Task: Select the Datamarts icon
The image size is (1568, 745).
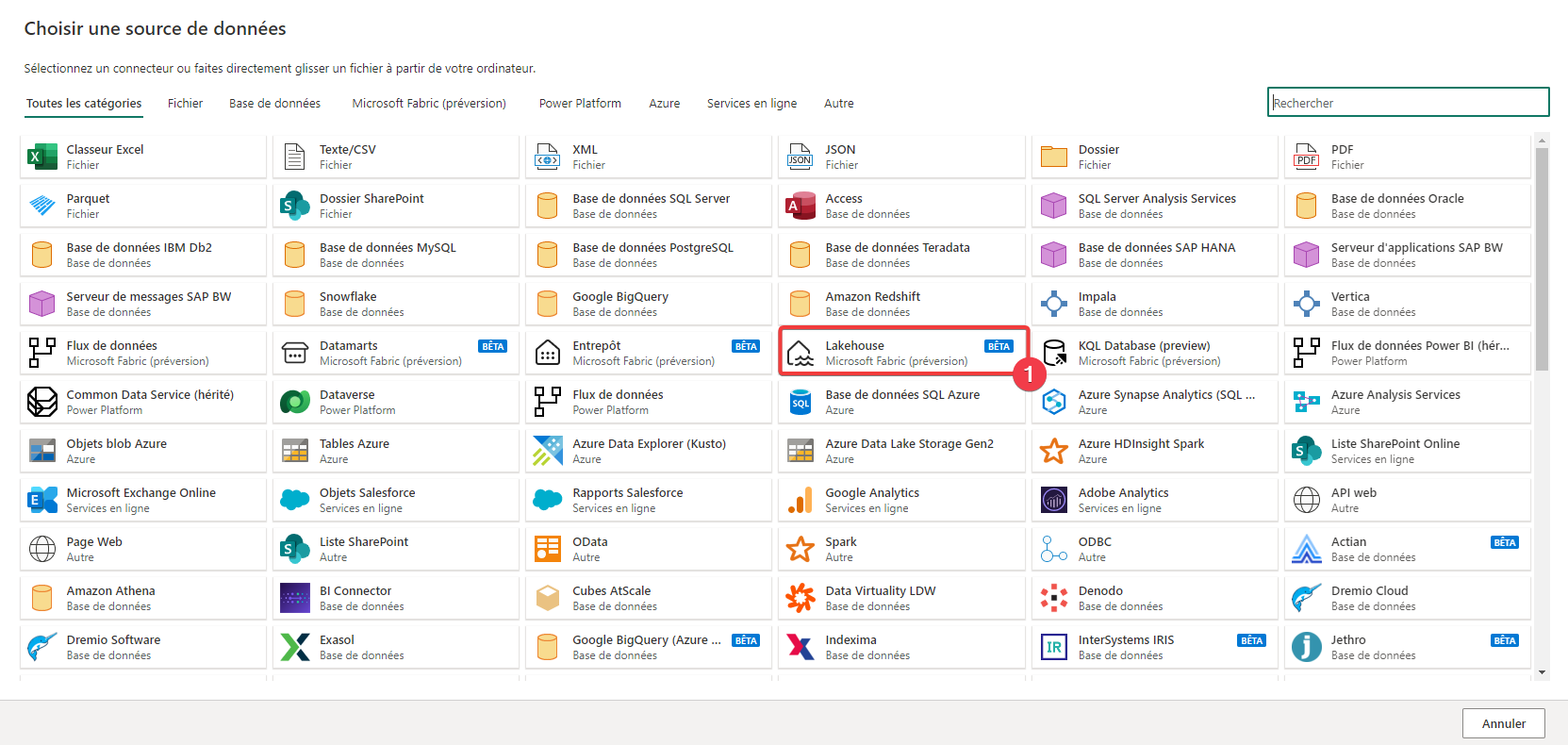Action: pos(295,353)
